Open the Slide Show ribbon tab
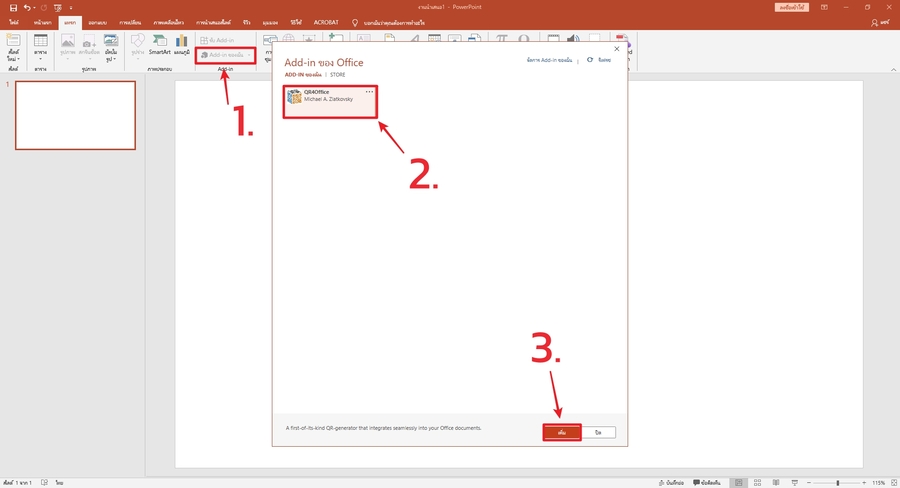 (x=214, y=23)
